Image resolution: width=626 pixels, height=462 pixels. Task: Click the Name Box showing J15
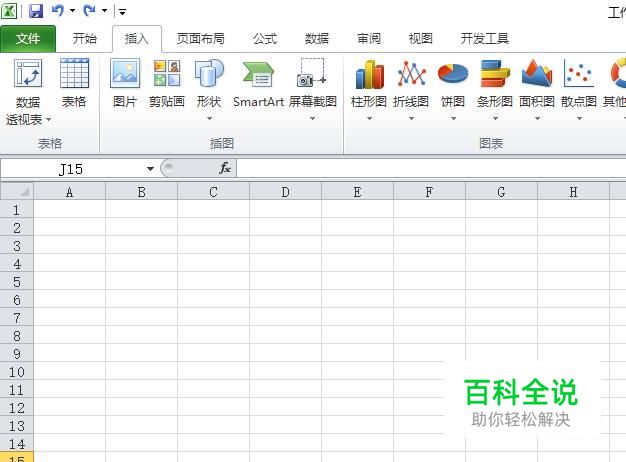(72, 169)
